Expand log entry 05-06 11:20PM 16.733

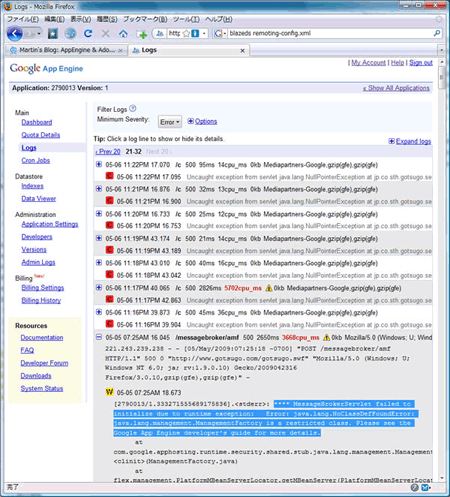click(x=99, y=214)
